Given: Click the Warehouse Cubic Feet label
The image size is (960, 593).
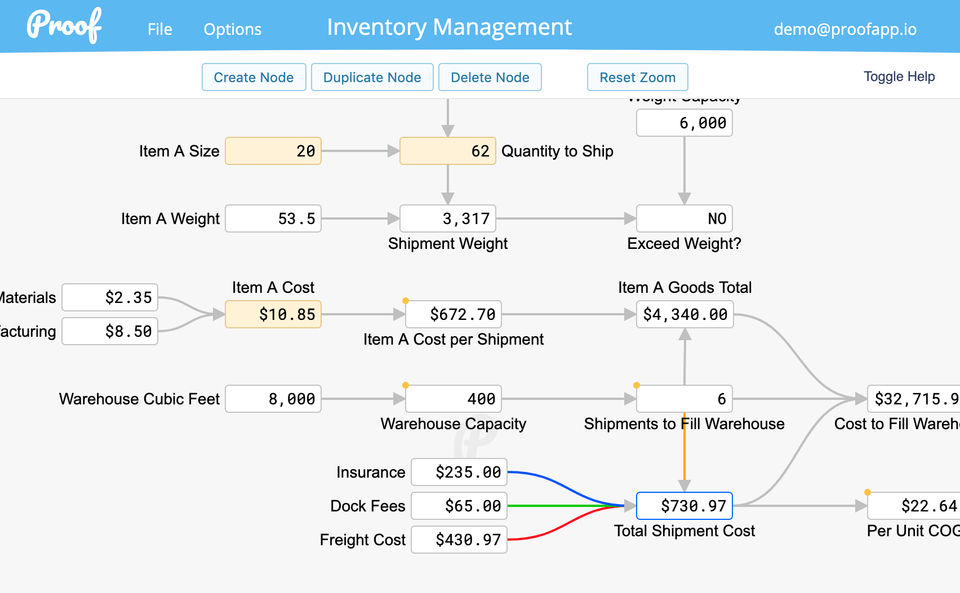Looking at the screenshot, I should (139, 399).
